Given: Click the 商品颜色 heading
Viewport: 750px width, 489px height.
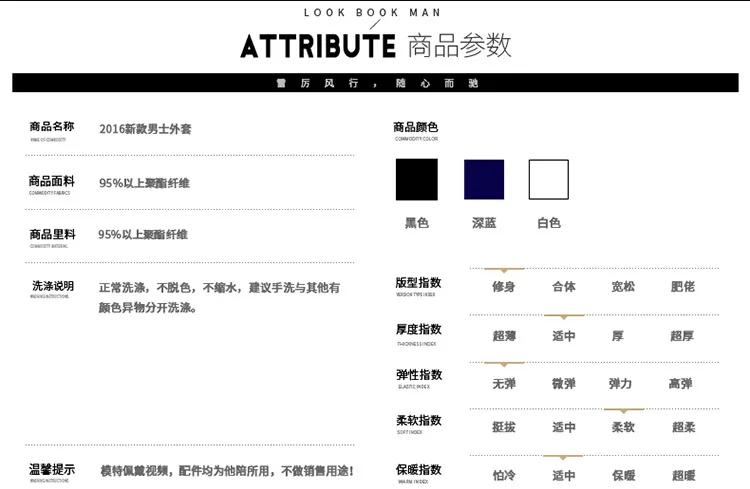Looking at the screenshot, I should click(416, 127).
